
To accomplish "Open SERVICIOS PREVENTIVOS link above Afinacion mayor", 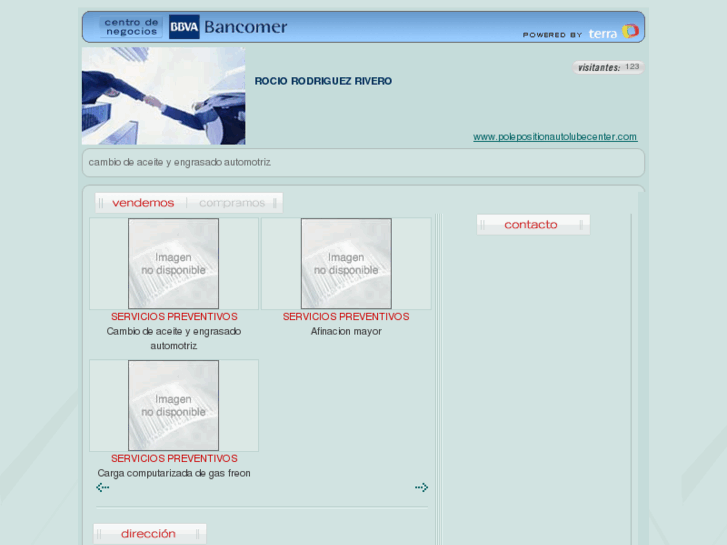I will click(x=346, y=317).
